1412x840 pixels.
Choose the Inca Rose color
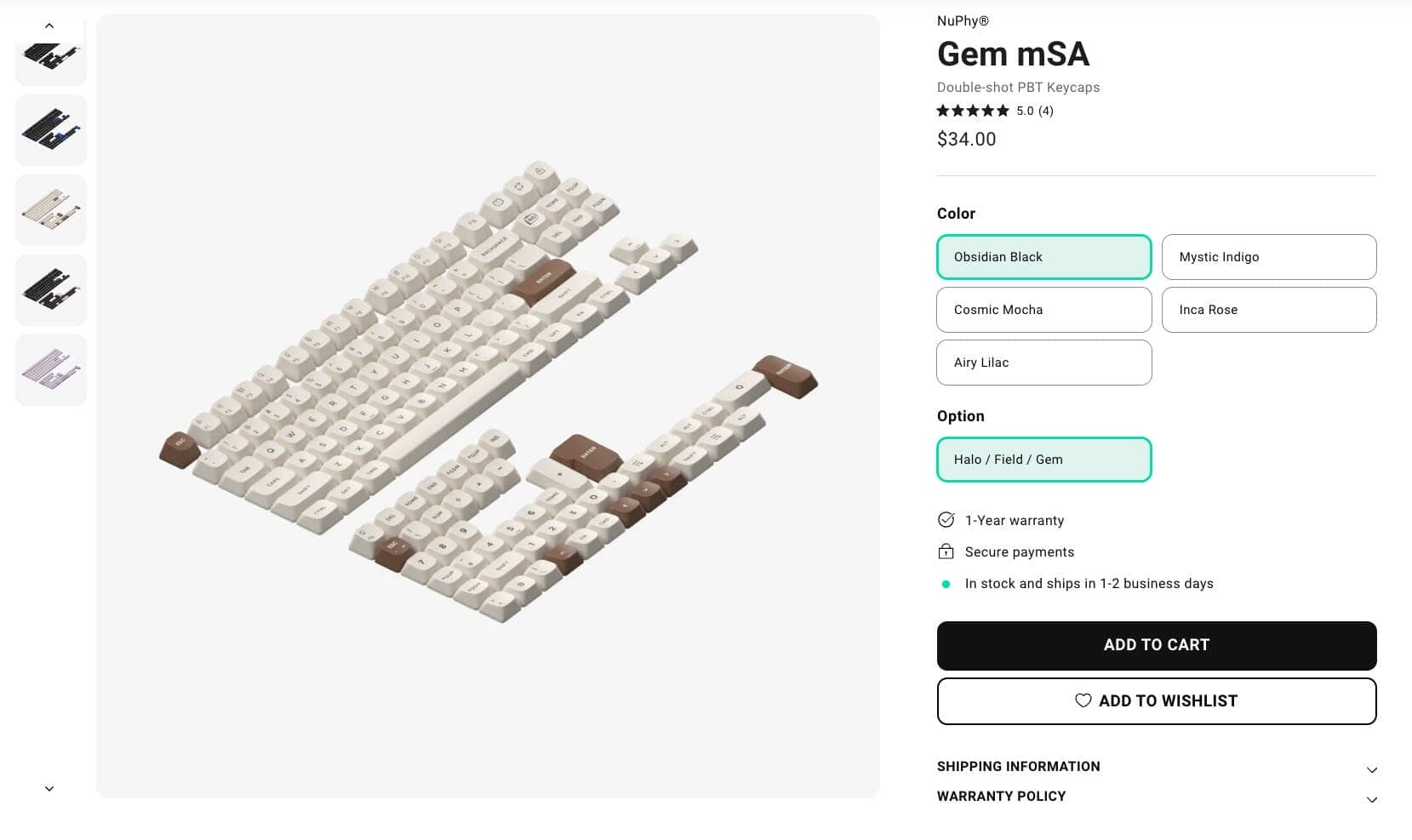click(1268, 310)
